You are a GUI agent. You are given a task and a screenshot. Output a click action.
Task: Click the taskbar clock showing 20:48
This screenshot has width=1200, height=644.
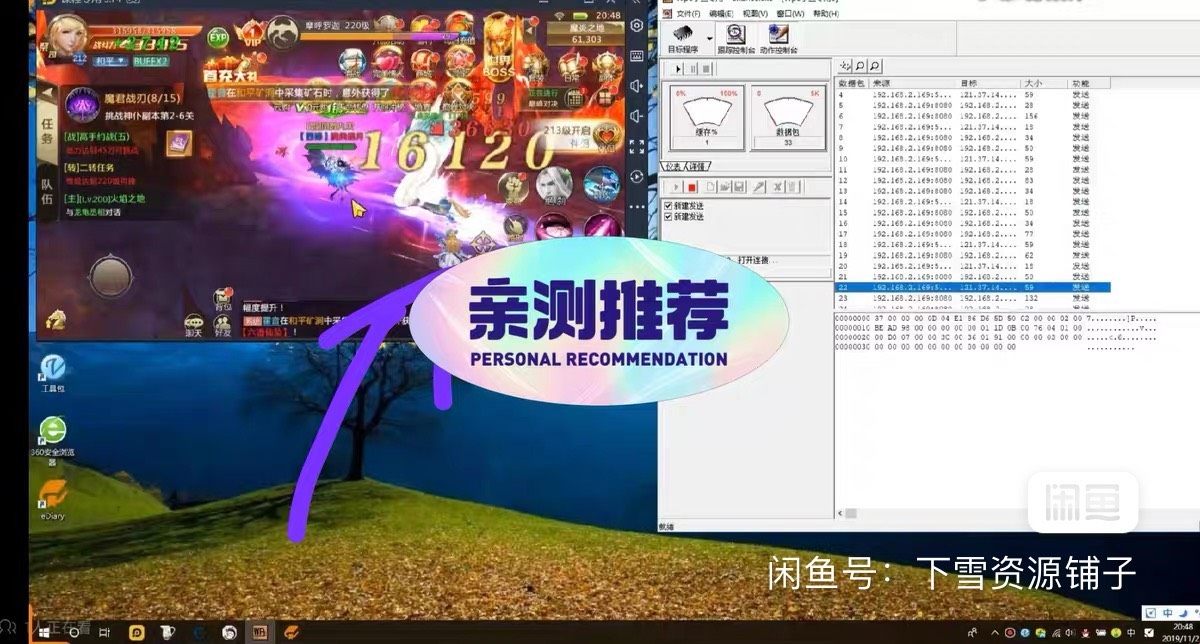click(x=1183, y=627)
